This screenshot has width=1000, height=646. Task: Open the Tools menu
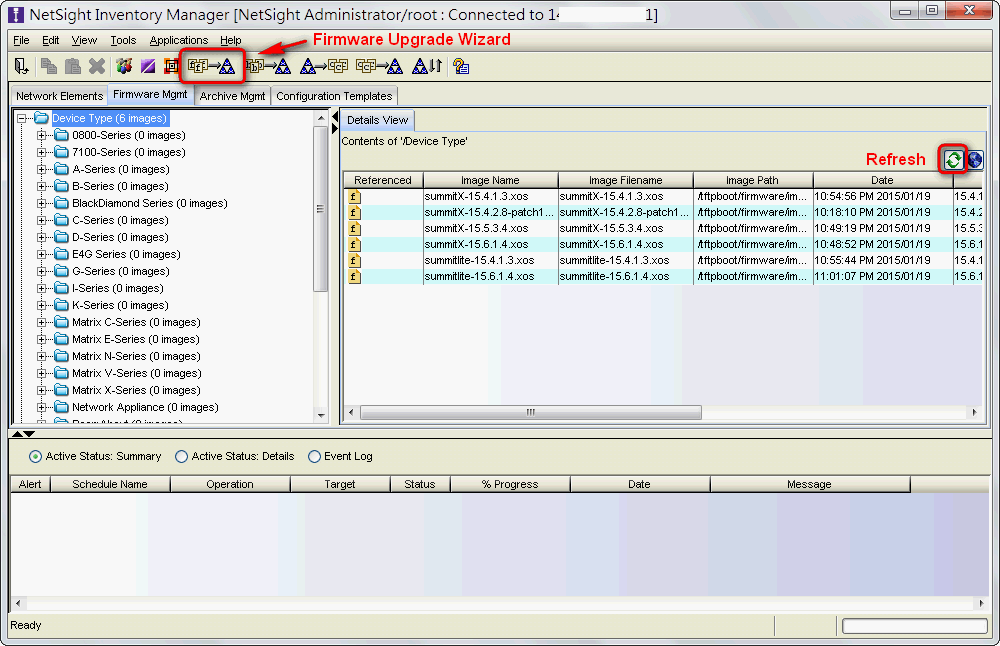click(x=123, y=40)
